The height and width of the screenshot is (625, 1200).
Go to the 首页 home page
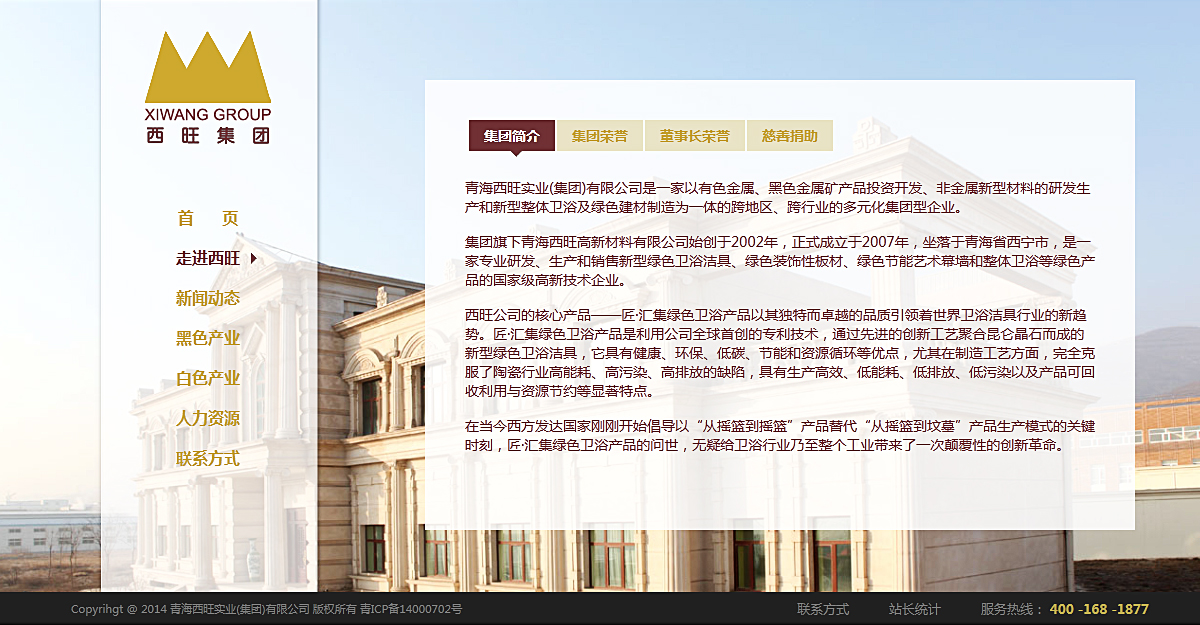[x=208, y=218]
